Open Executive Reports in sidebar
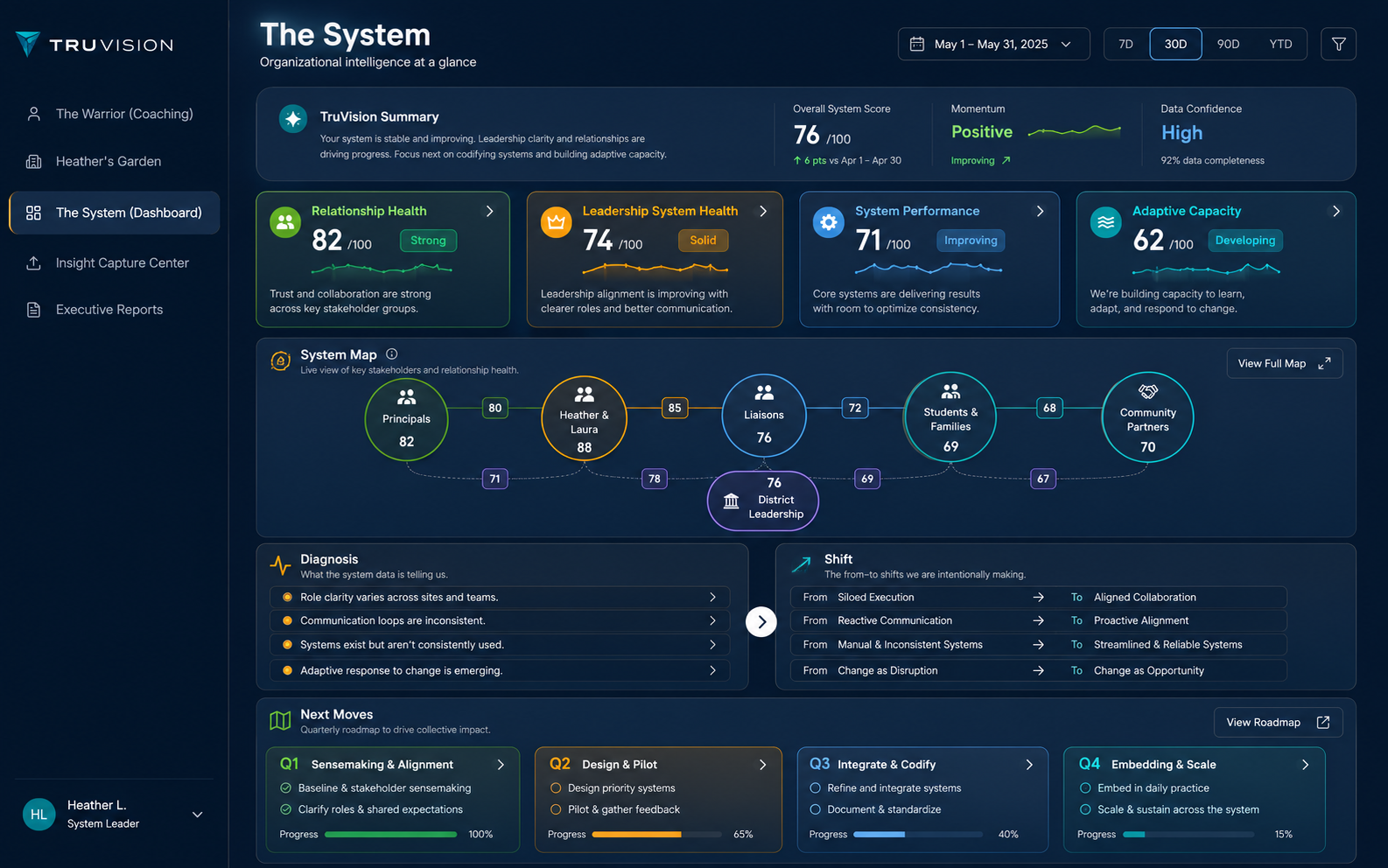 click(114, 310)
